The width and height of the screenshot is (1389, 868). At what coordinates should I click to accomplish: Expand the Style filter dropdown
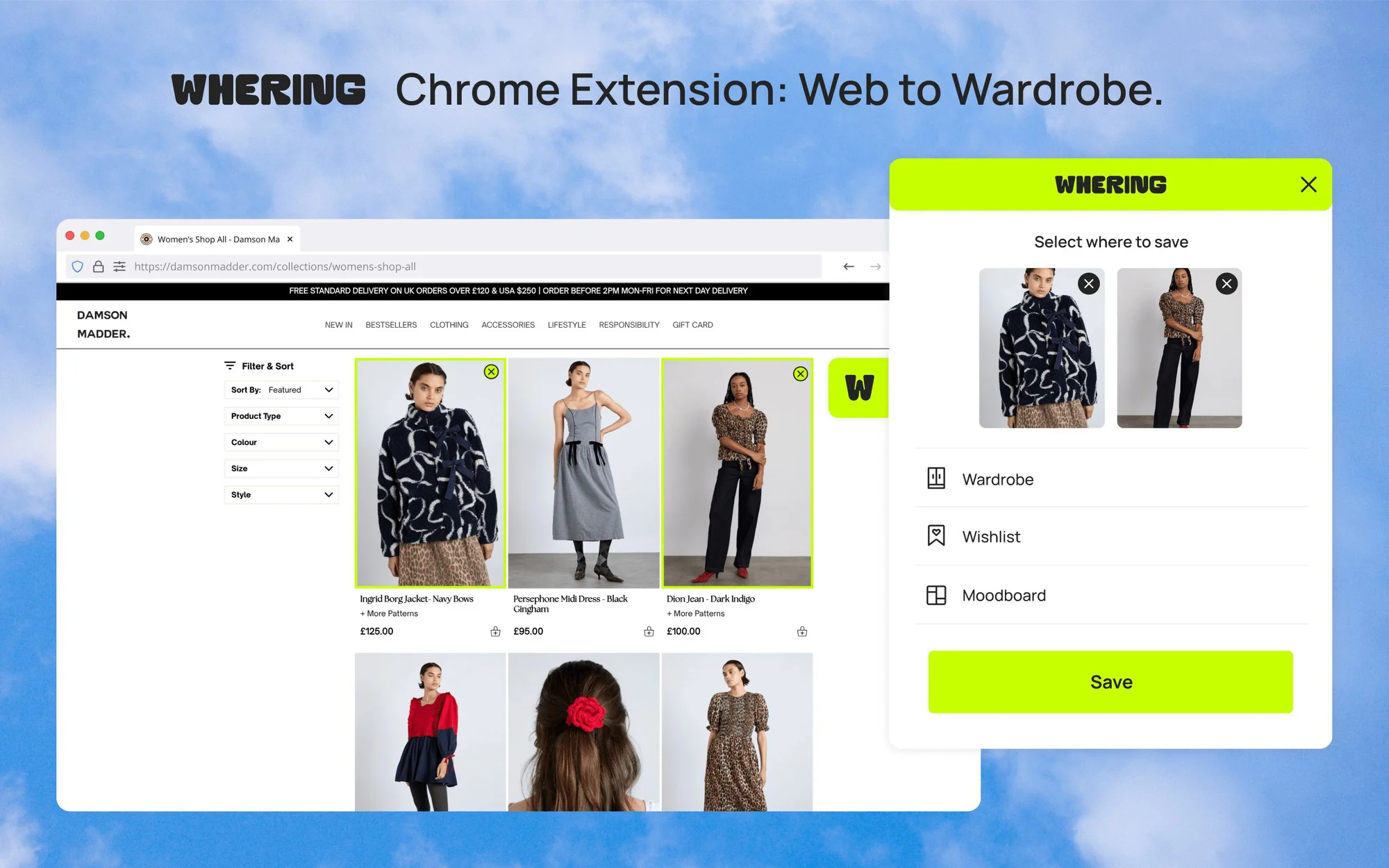pyautogui.click(x=280, y=494)
